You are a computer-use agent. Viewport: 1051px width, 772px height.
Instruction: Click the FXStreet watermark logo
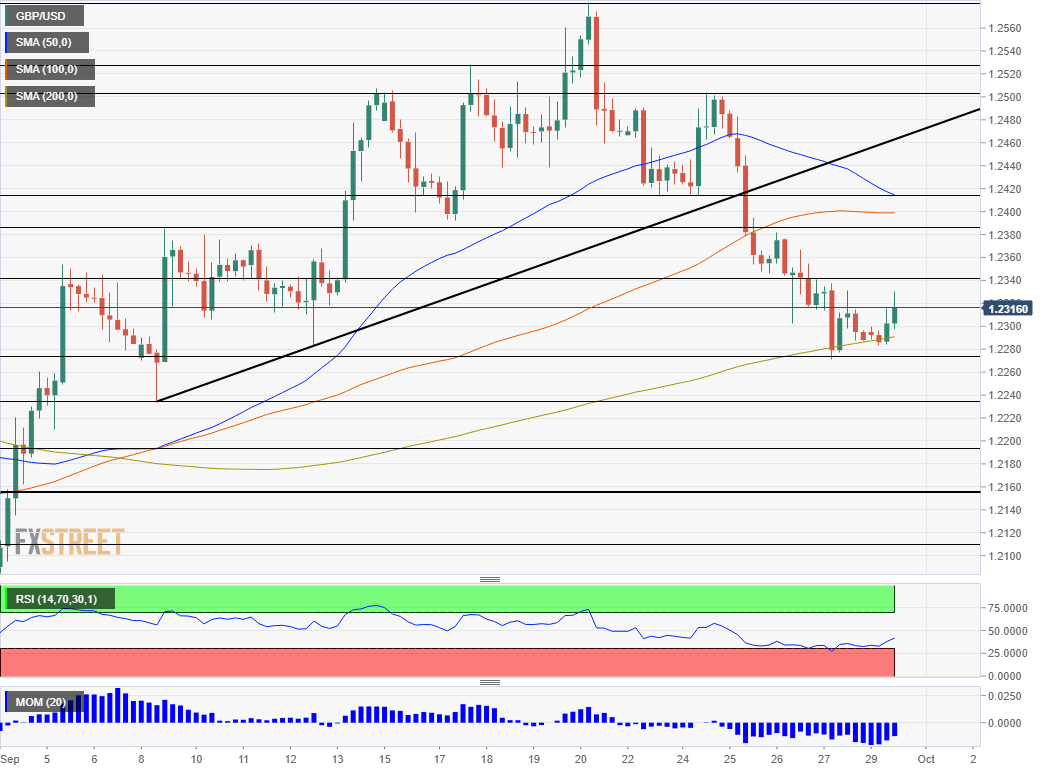(70, 542)
